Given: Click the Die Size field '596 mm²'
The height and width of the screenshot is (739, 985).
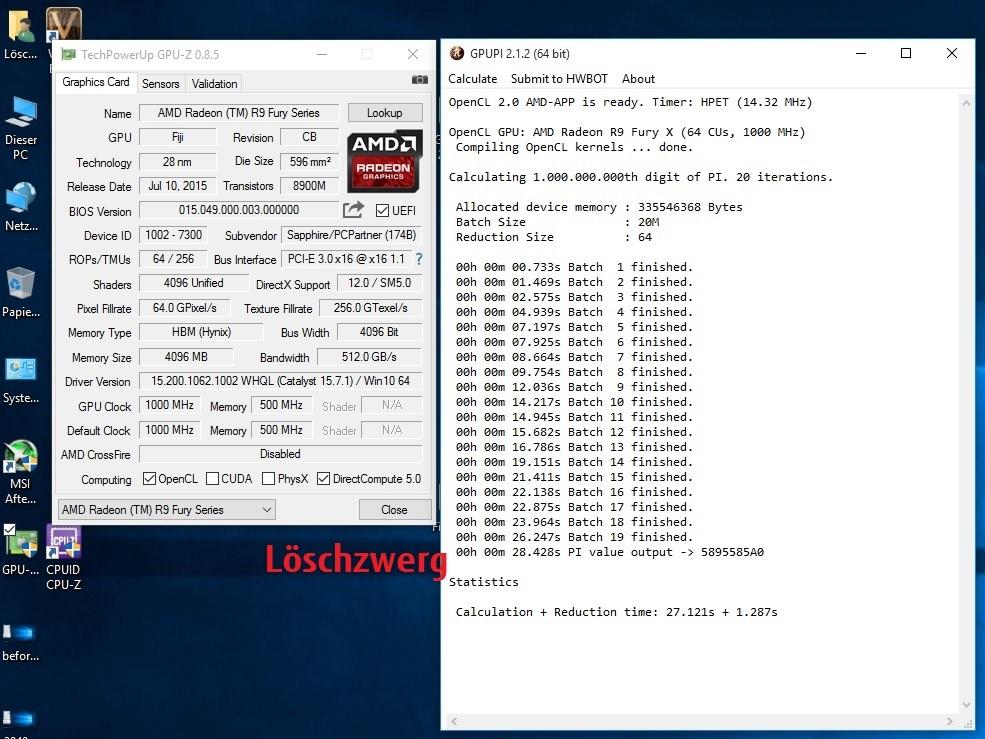Looking at the screenshot, I should pyautogui.click(x=310, y=161).
